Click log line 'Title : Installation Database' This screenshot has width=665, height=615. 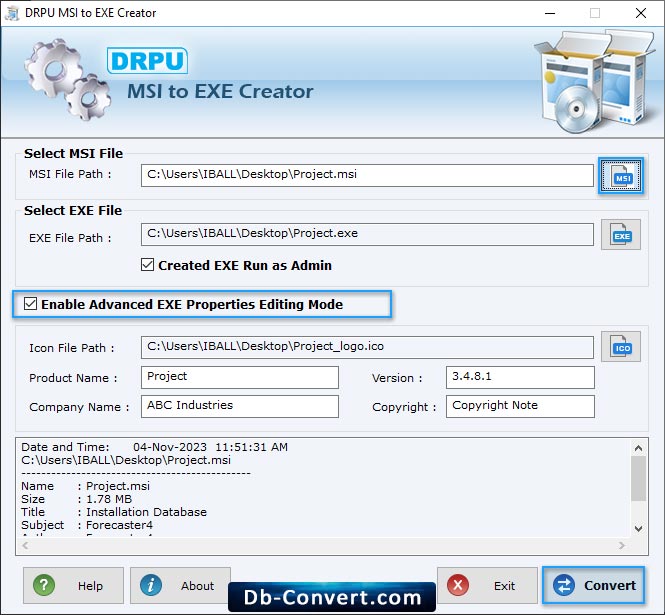tap(114, 512)
